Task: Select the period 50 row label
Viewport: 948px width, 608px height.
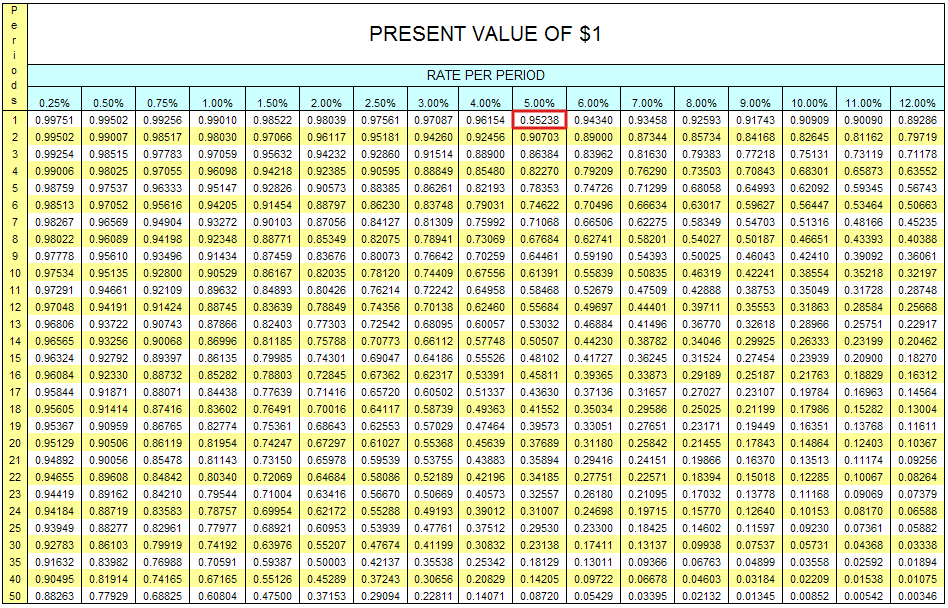Action: 14,596
